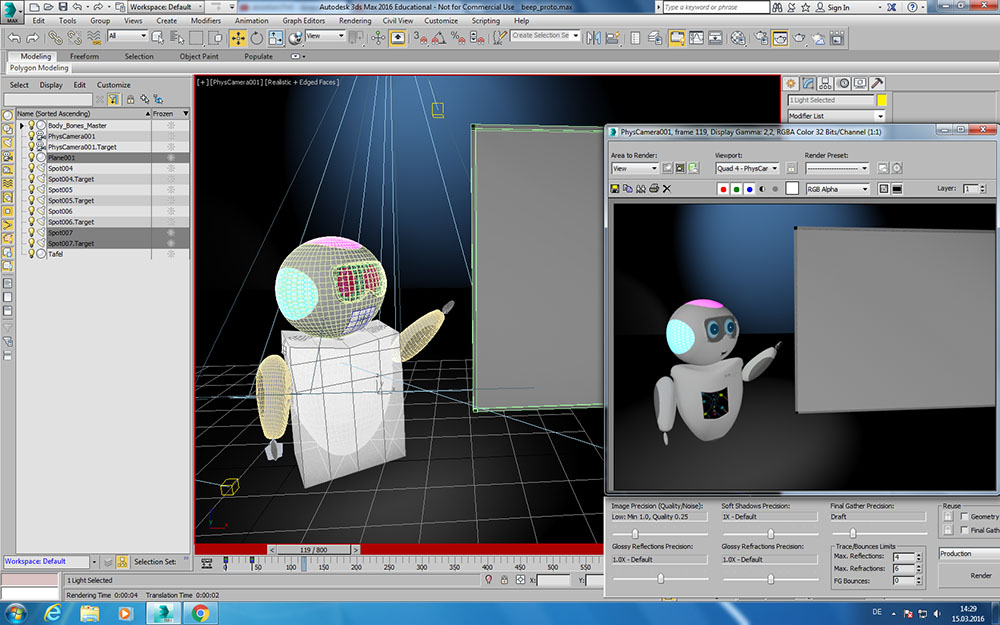Select the Rotate tool in main toolbar
Image resolution: width=1000 pixels, height=625 pixels.
(257, 38)
